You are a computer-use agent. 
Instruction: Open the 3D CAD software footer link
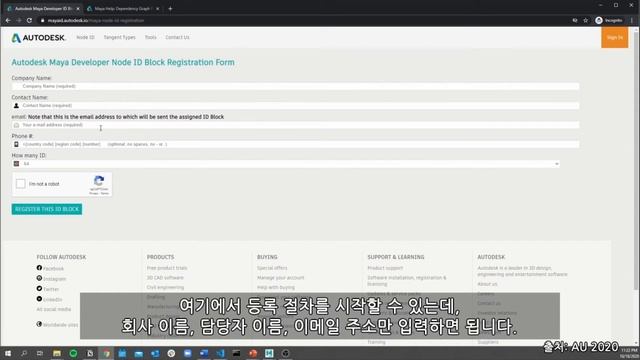(x=165, y=278)
